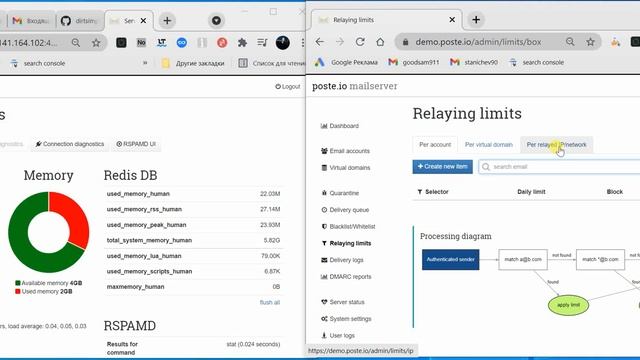The height and width of the screenshot is (360, 640).
Task: Open the Quarantine section
Action: pyautogui.click(x=340, y=193)
